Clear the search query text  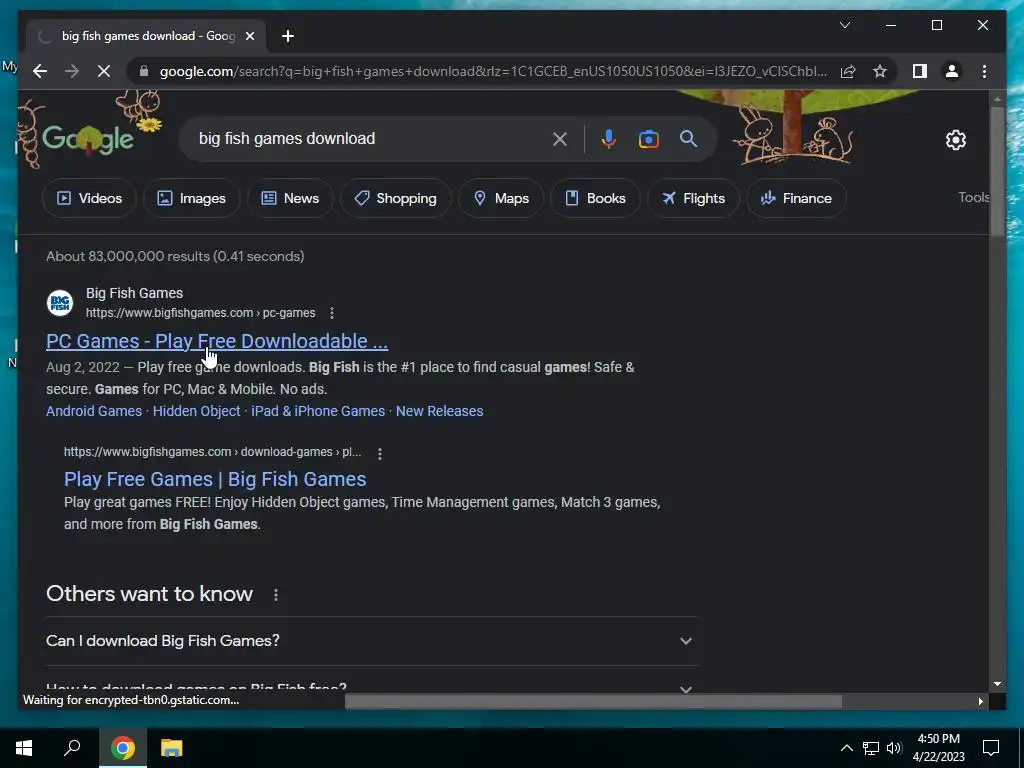point(560,138)
